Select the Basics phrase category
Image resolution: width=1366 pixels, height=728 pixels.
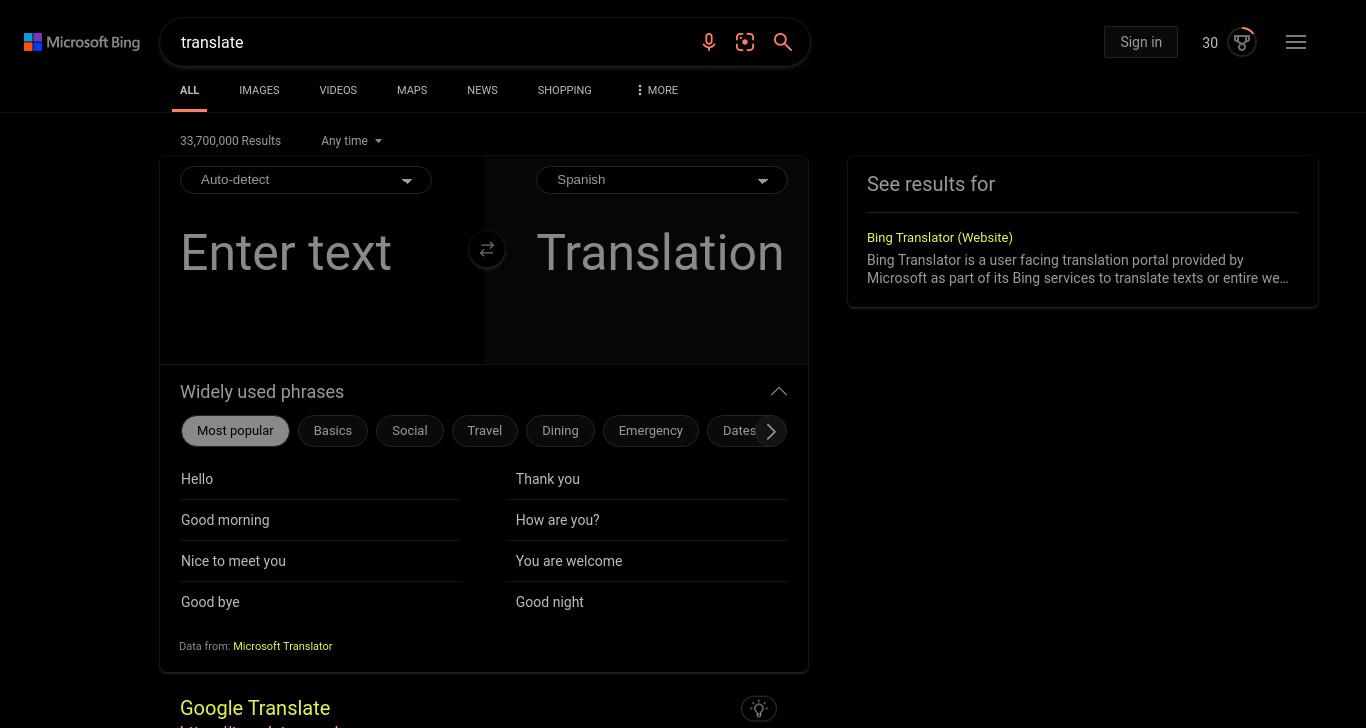[333, 431]
